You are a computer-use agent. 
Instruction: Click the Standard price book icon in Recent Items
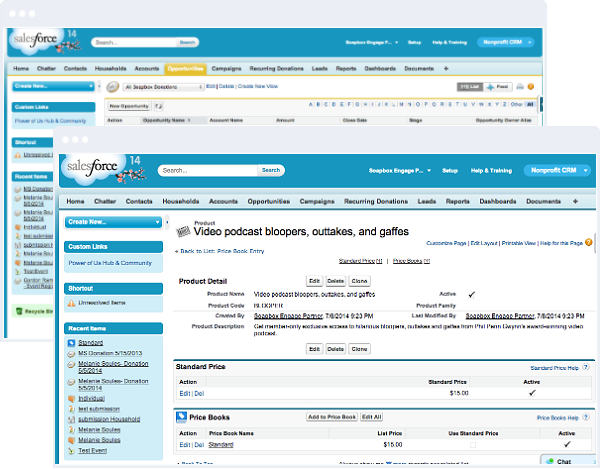[x=71, y=343]
